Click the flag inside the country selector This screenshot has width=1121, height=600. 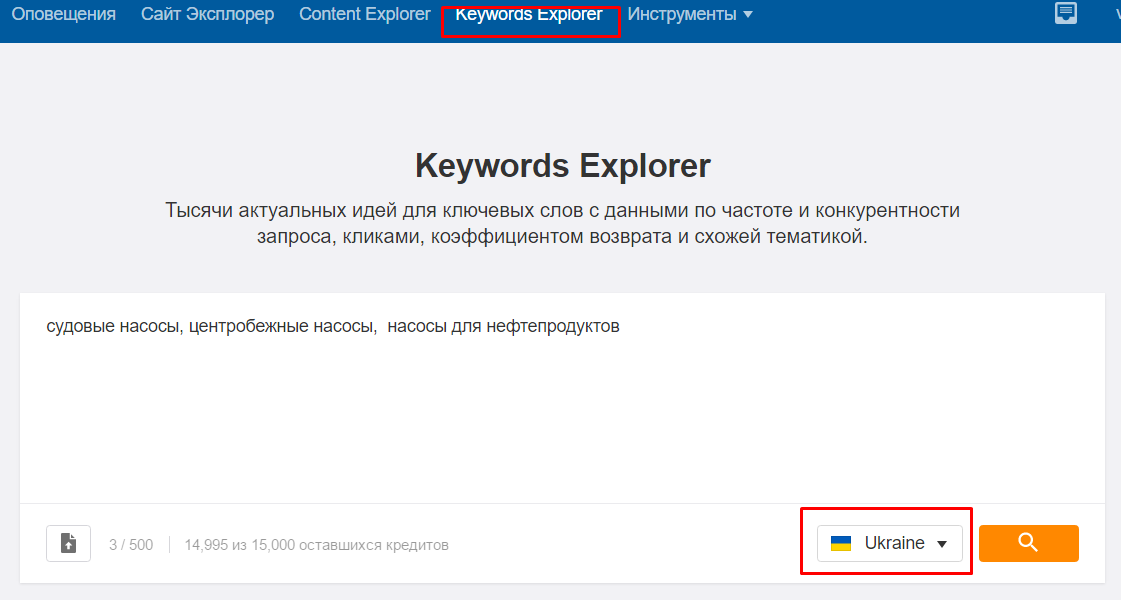click(x=843, y=543)
